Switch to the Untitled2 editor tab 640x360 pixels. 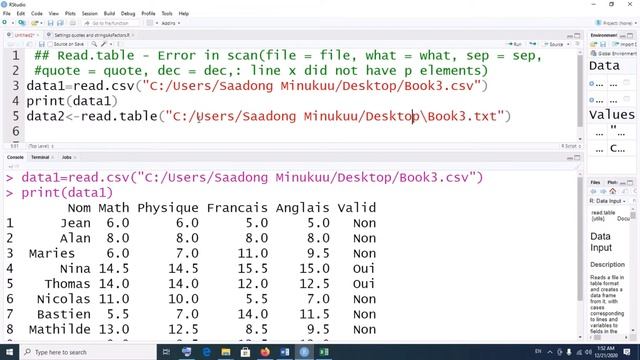tap(24, 36)
